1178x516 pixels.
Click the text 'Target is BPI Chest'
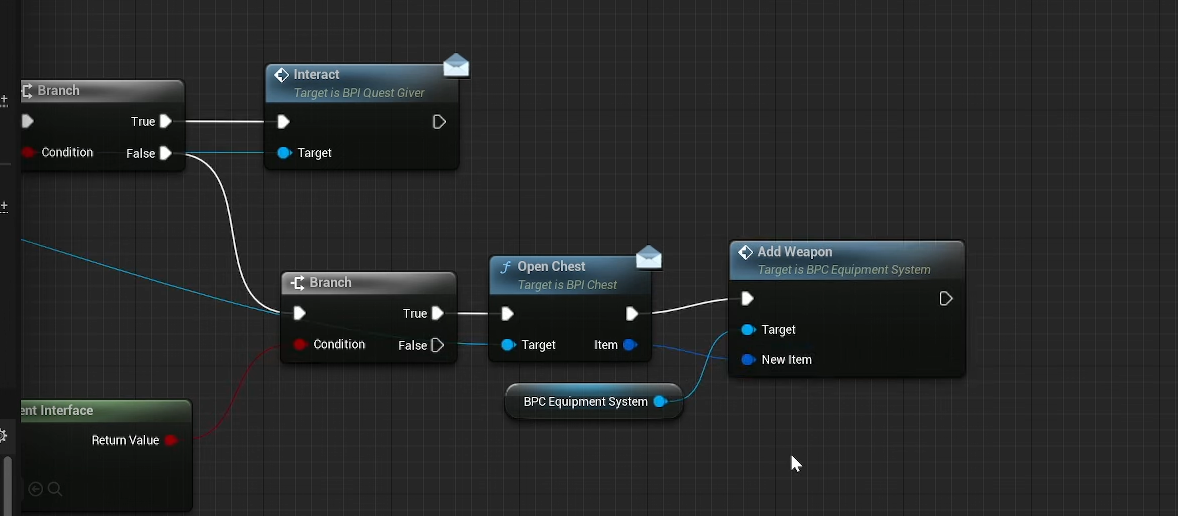pos(567,285)
